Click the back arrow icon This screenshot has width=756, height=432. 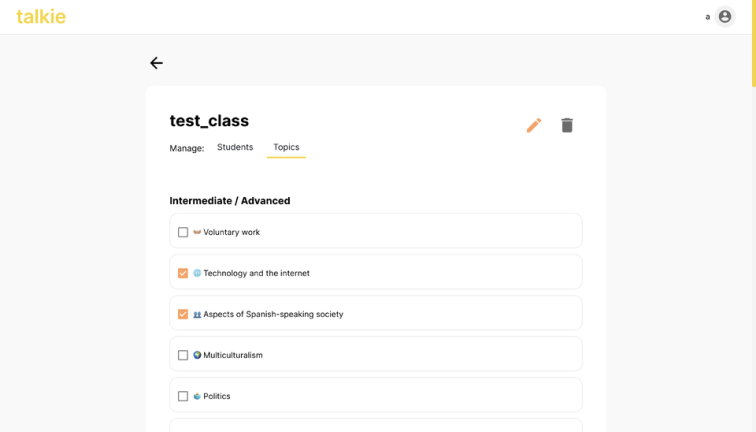156,63
